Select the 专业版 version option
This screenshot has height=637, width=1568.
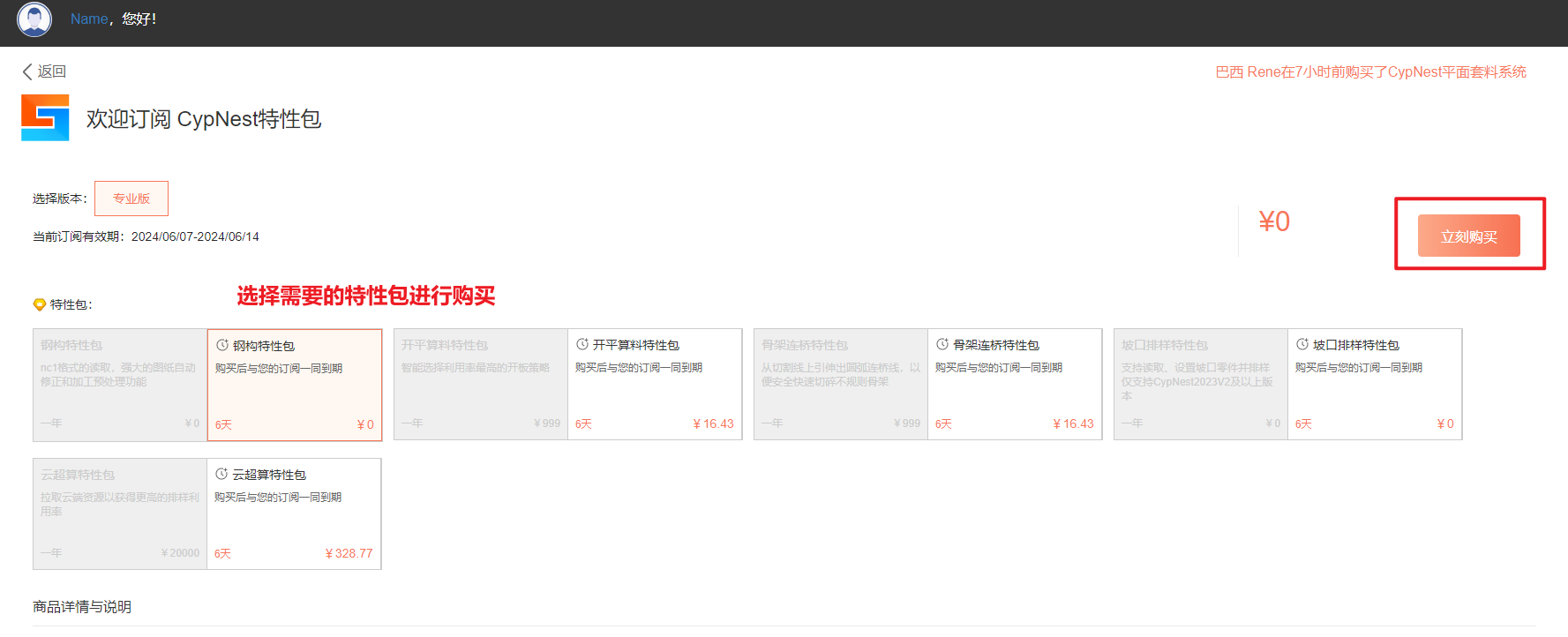(x=131, y=199)
